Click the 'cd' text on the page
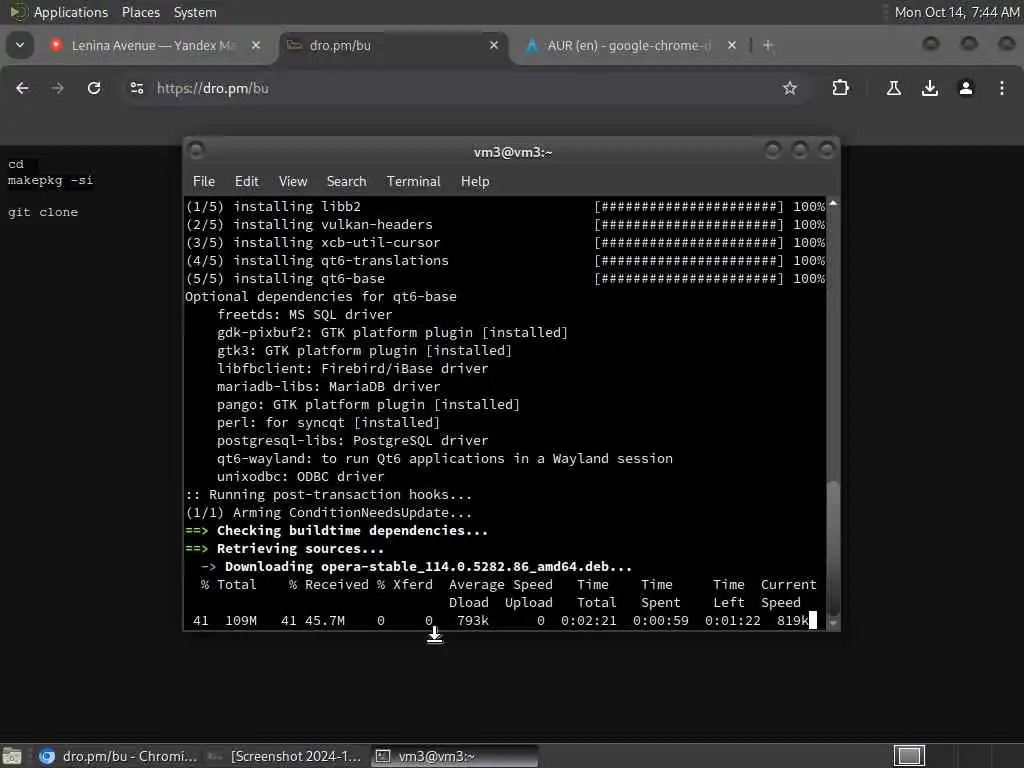This screenshot has width=1024, height=768. (x=16, y=164)
